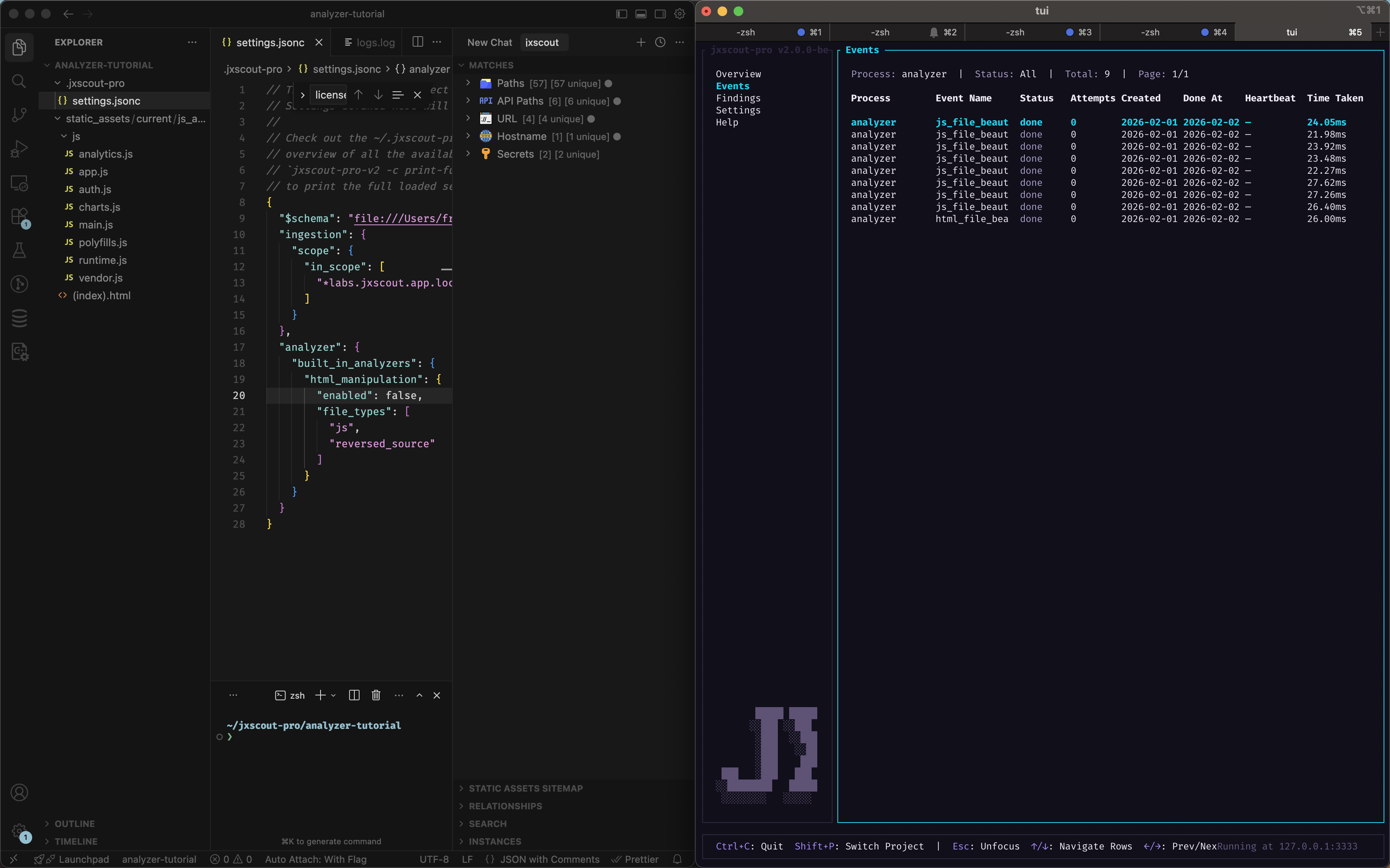The image size is (1390, 868).
Task: Select the jxscout chat panel tab
Action: click(x=542, y=43)
